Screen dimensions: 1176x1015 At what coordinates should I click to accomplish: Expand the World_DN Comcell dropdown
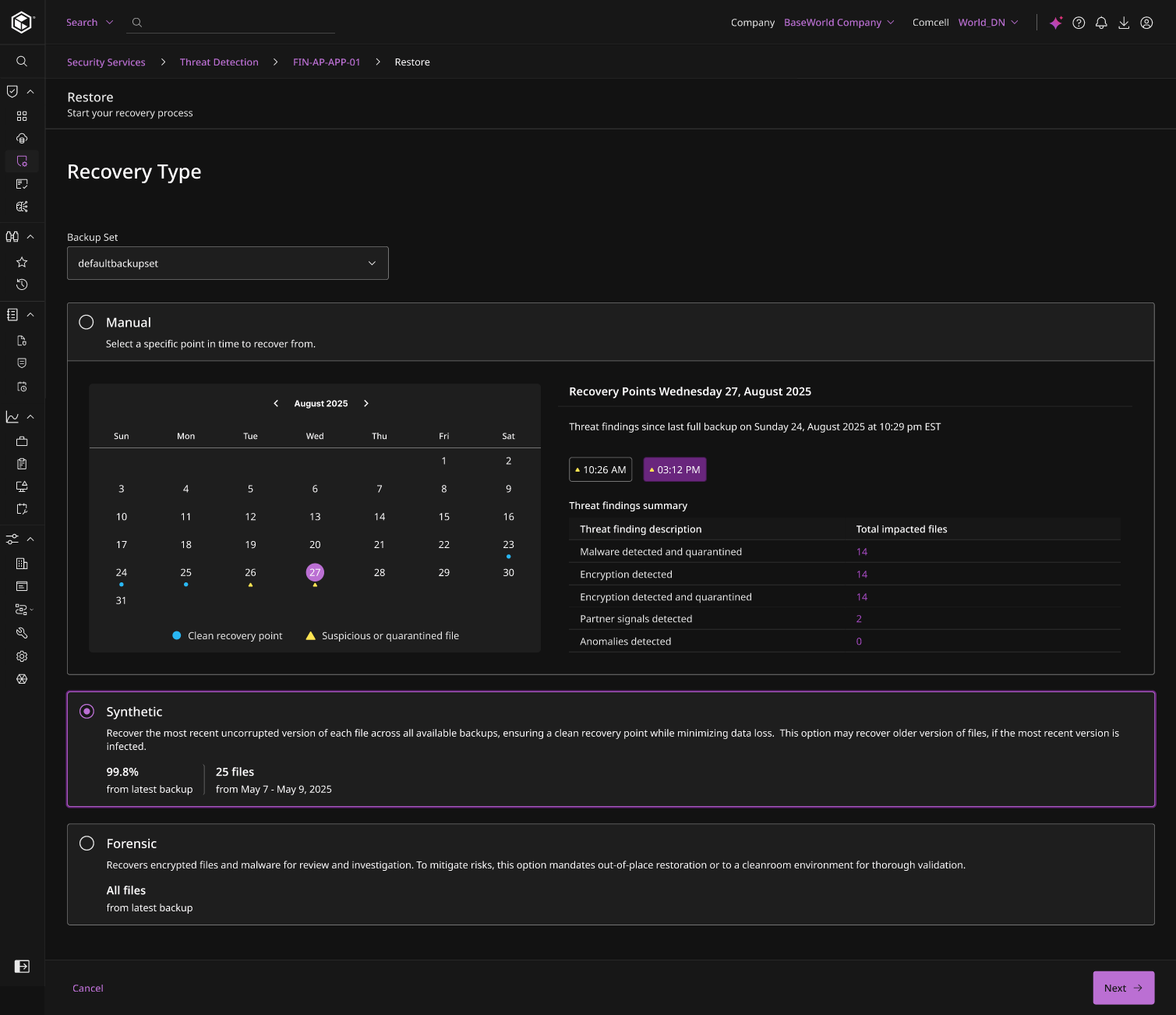987,23
